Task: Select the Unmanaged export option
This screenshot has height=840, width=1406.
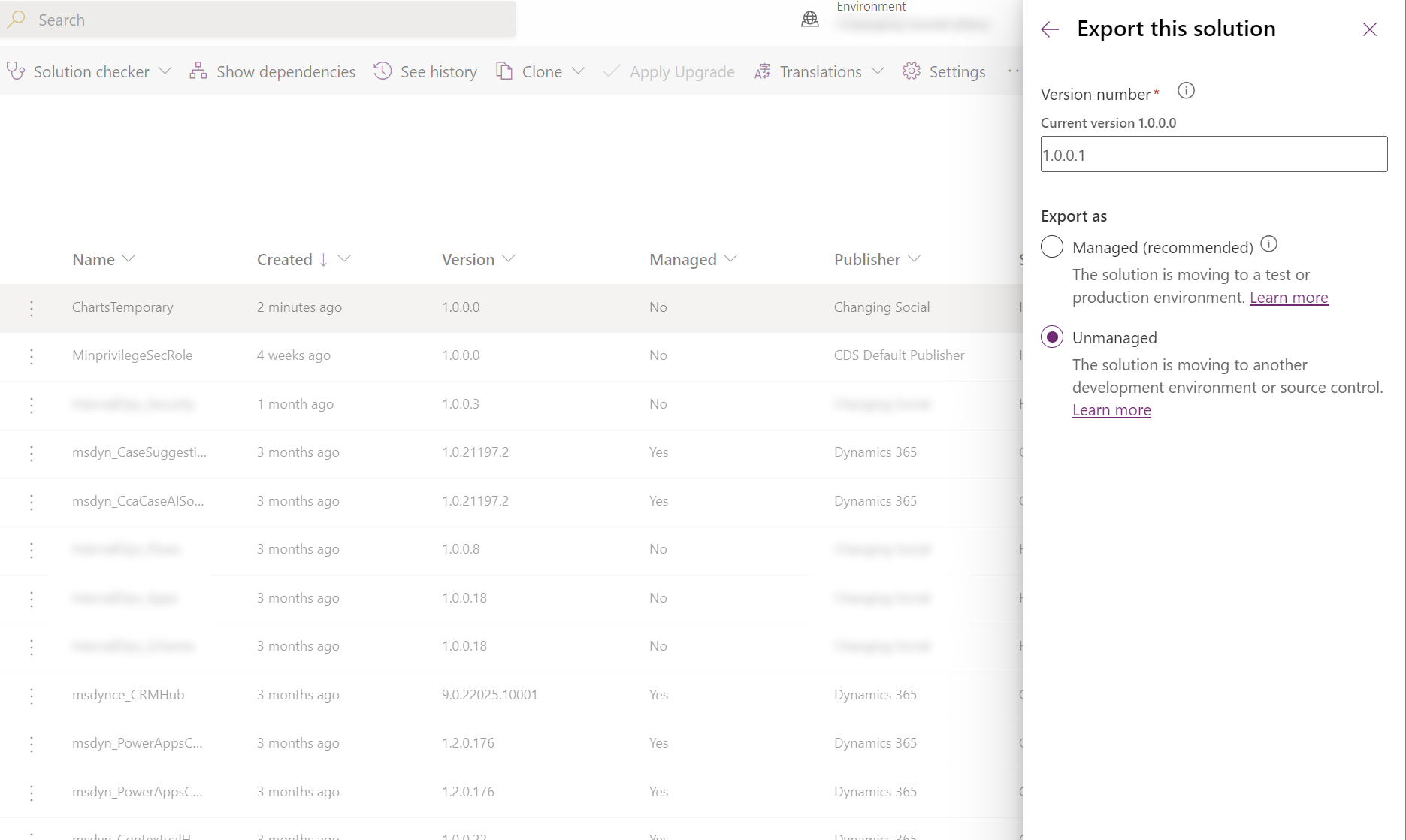Action: pyautogui.click(x=1051, y=337)
